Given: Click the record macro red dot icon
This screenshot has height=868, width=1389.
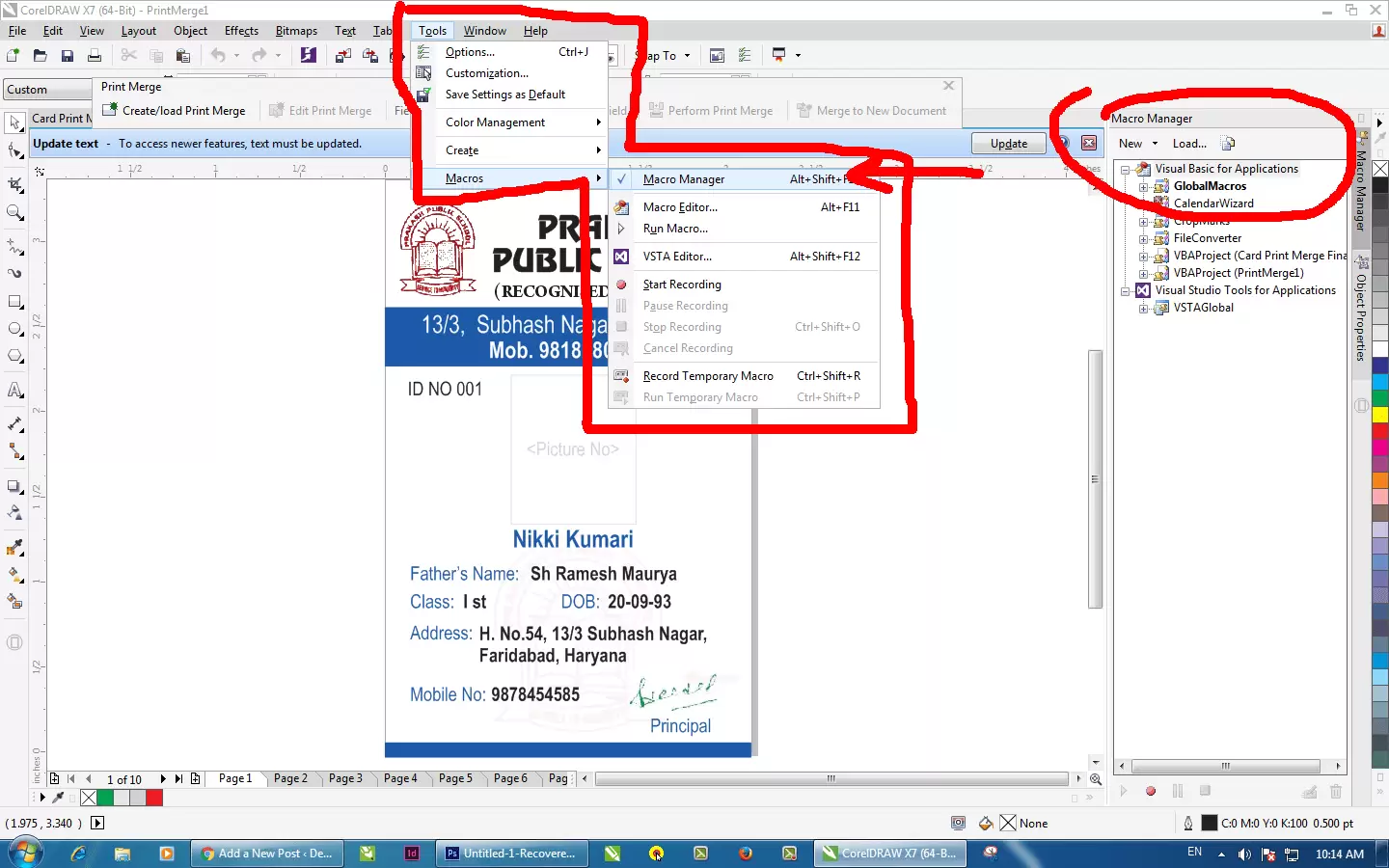Looking at the screenshot, I should [1151, 791].
